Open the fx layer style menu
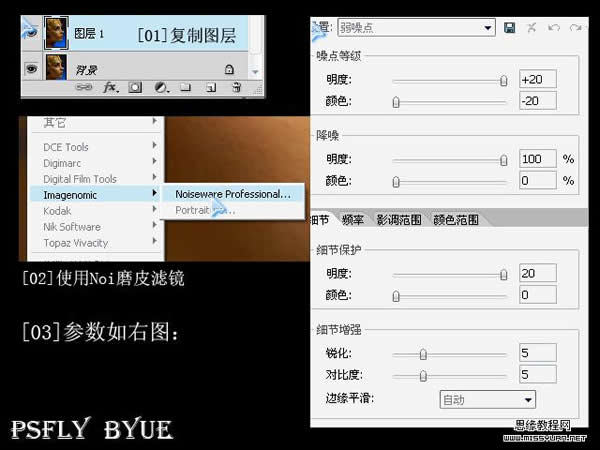 click(x=111, y=88)
